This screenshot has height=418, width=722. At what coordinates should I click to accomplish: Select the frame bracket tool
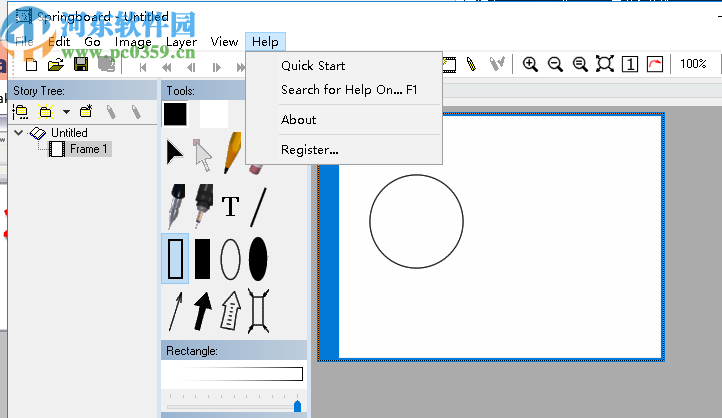[258, 311]
